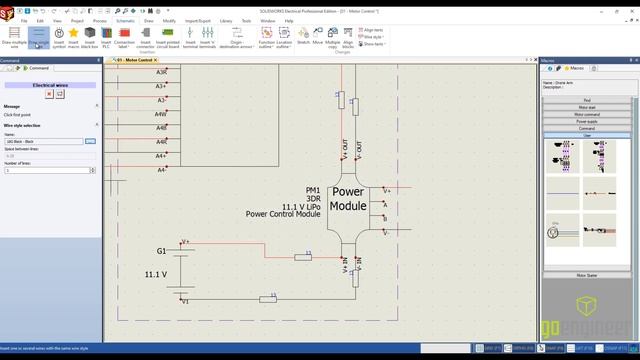Click Insert printed circuit board icon
Viewport: 640px width, 360px height.
[x=168, y=38]
